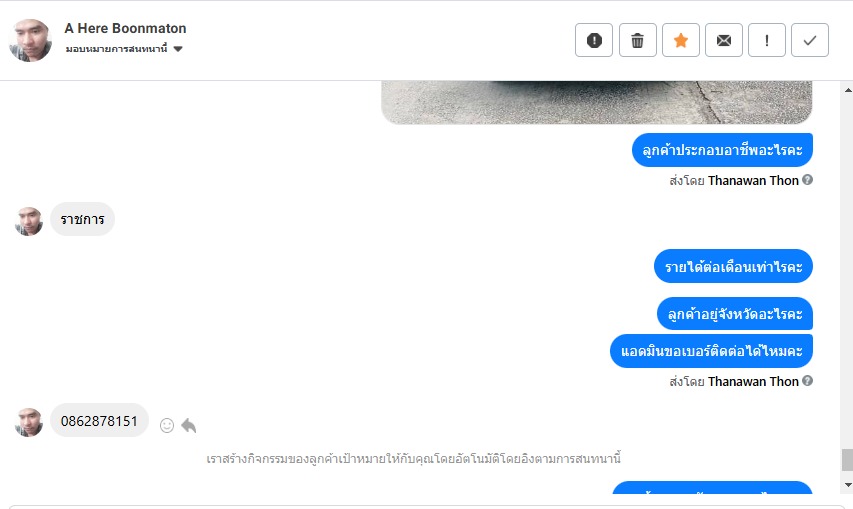The height and width of the screenshot is (509, 853).
Task: Reply to the 0862878151 message with arrow icon
Action: pos(189,425)
